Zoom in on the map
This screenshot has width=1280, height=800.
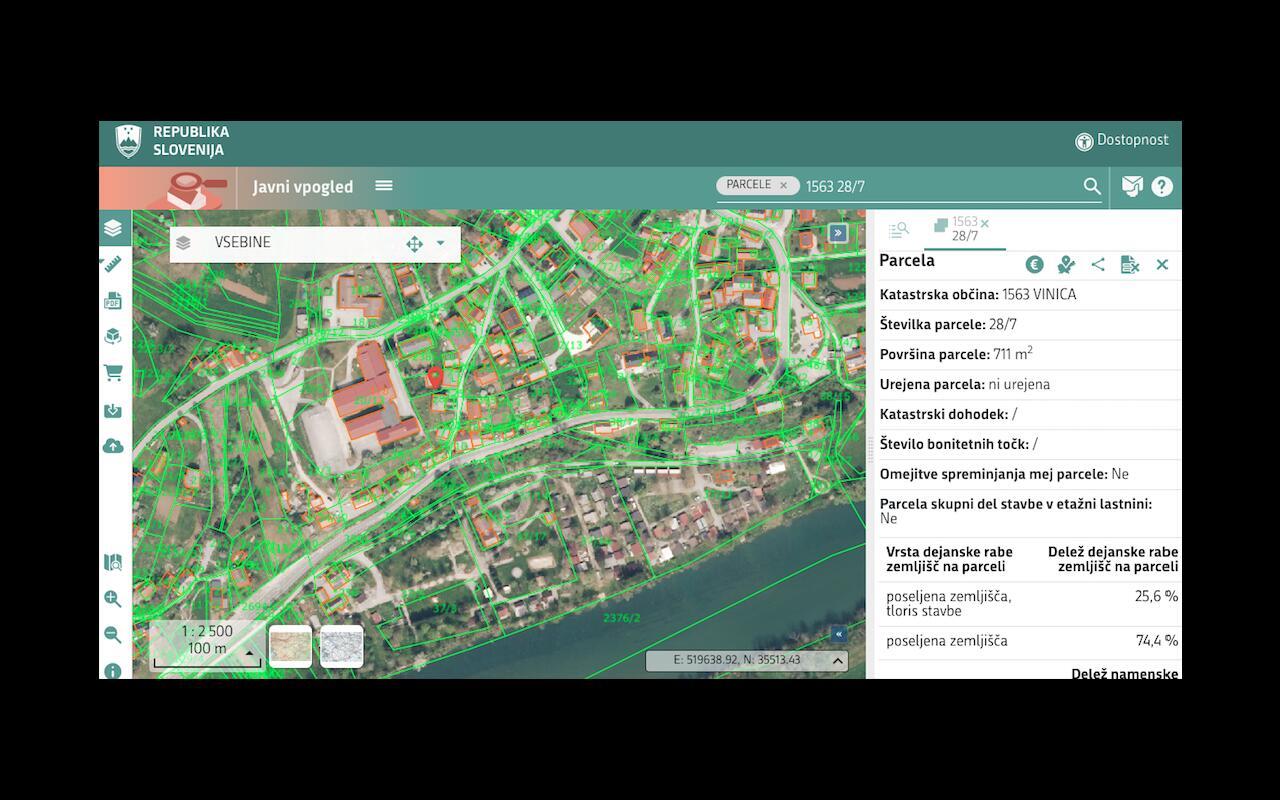pyautogui.click(x=113, y=599)
